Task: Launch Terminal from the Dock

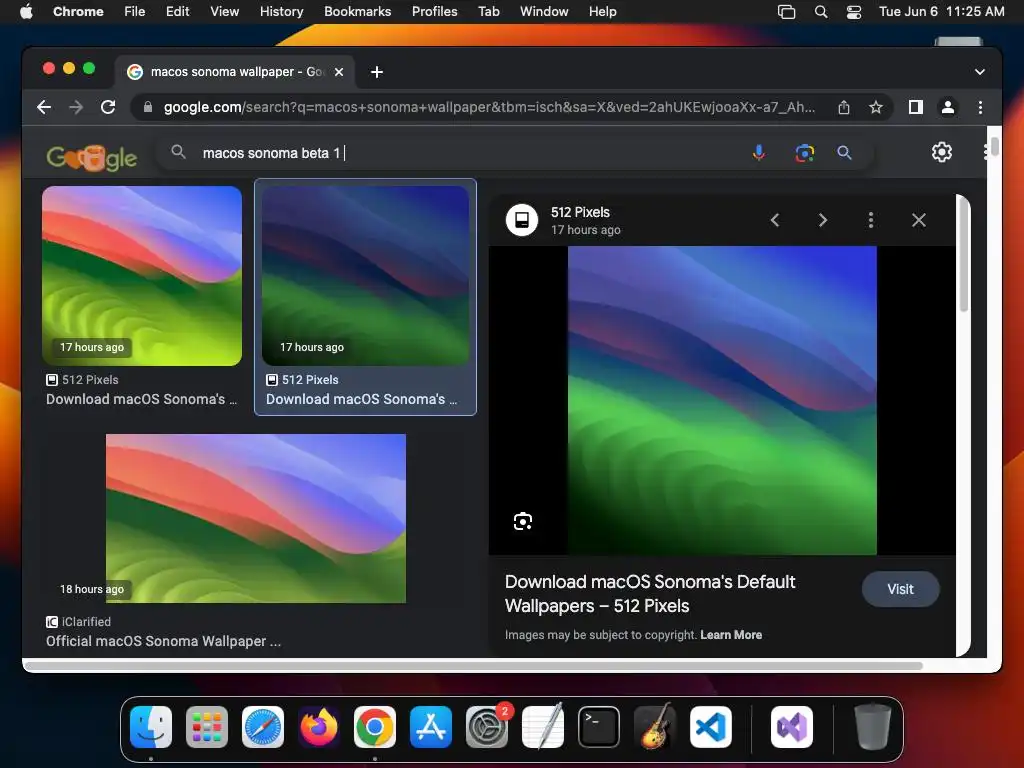Action: coord(599,727)
